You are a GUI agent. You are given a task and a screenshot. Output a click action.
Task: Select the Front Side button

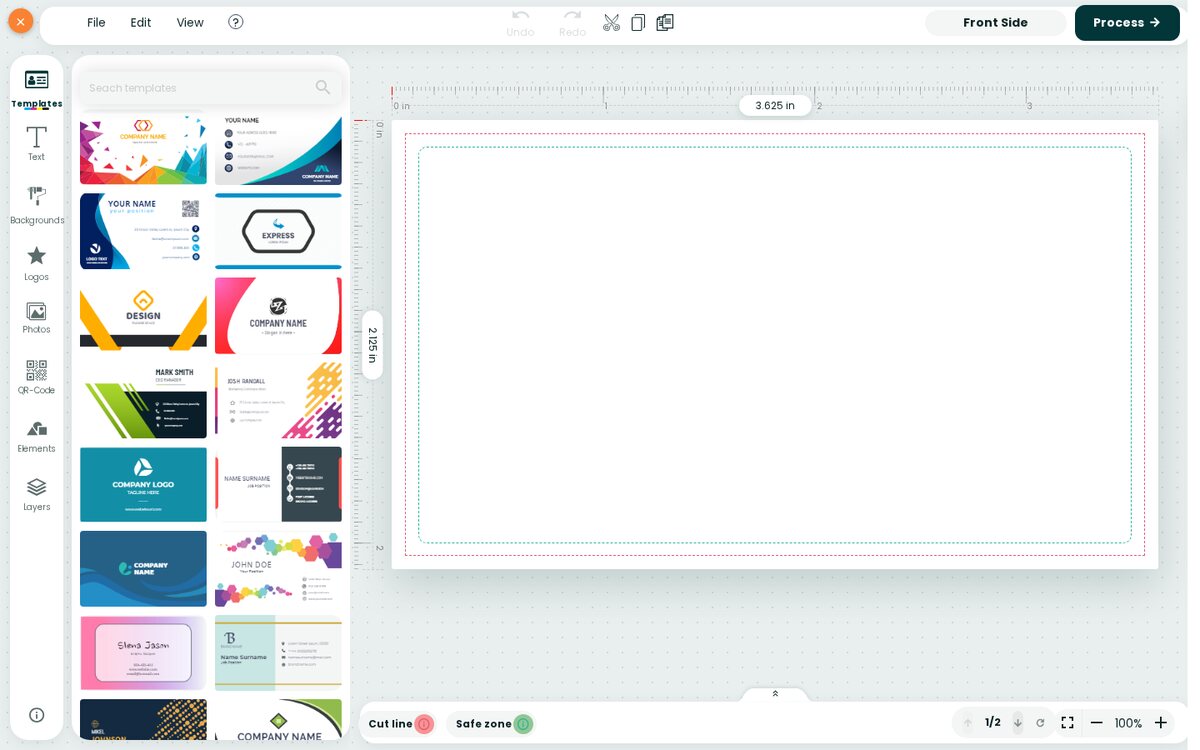coord(995,23)
